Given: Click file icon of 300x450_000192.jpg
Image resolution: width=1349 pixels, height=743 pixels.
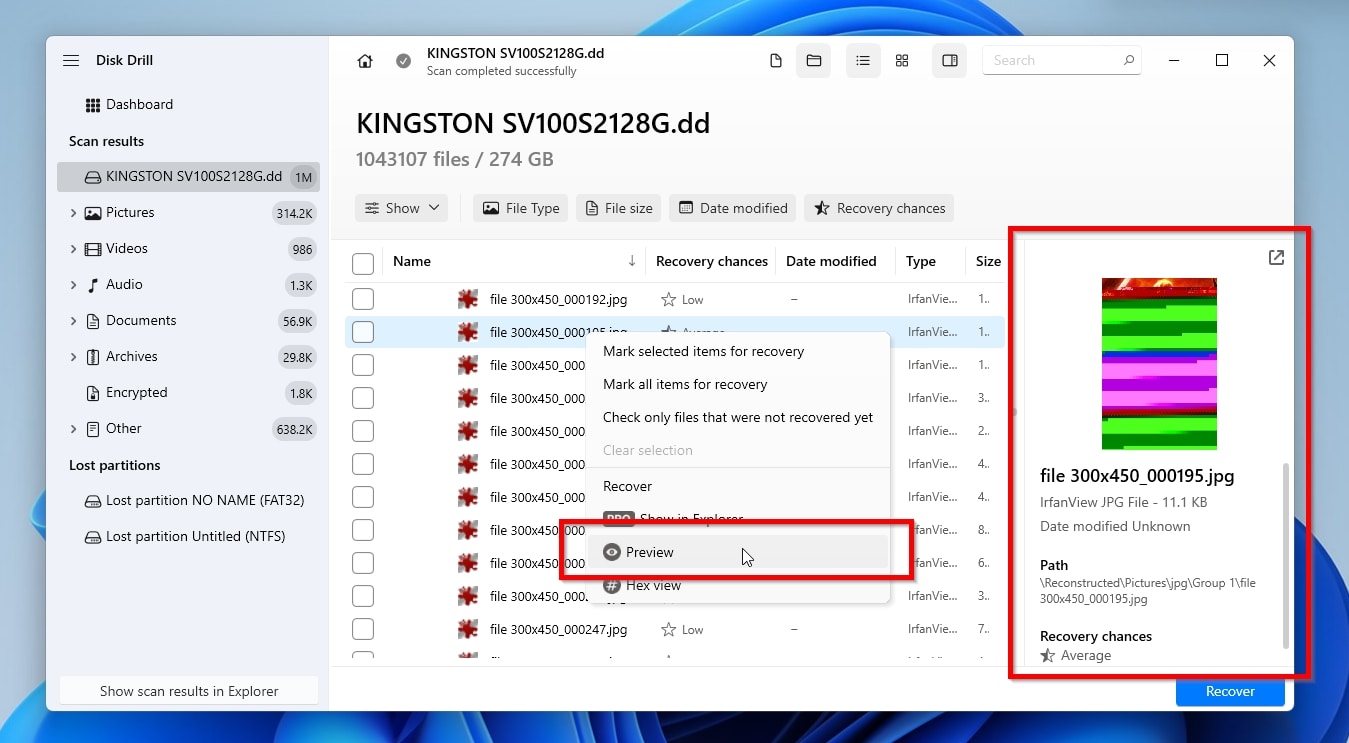Looking at the screenshot, I should (x=467, y=299).
